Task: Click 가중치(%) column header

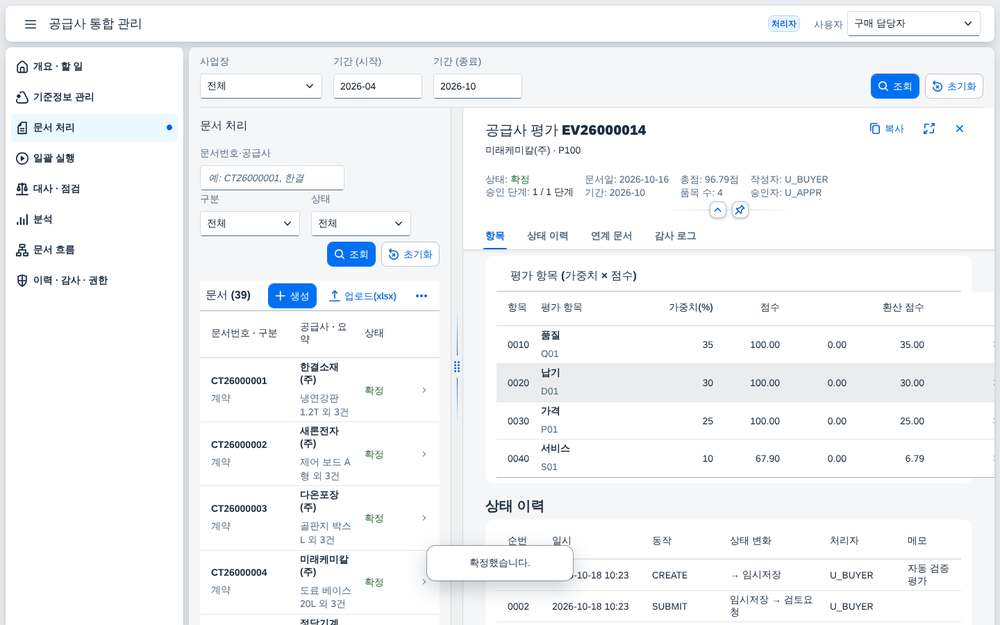Action: (690, 307)
